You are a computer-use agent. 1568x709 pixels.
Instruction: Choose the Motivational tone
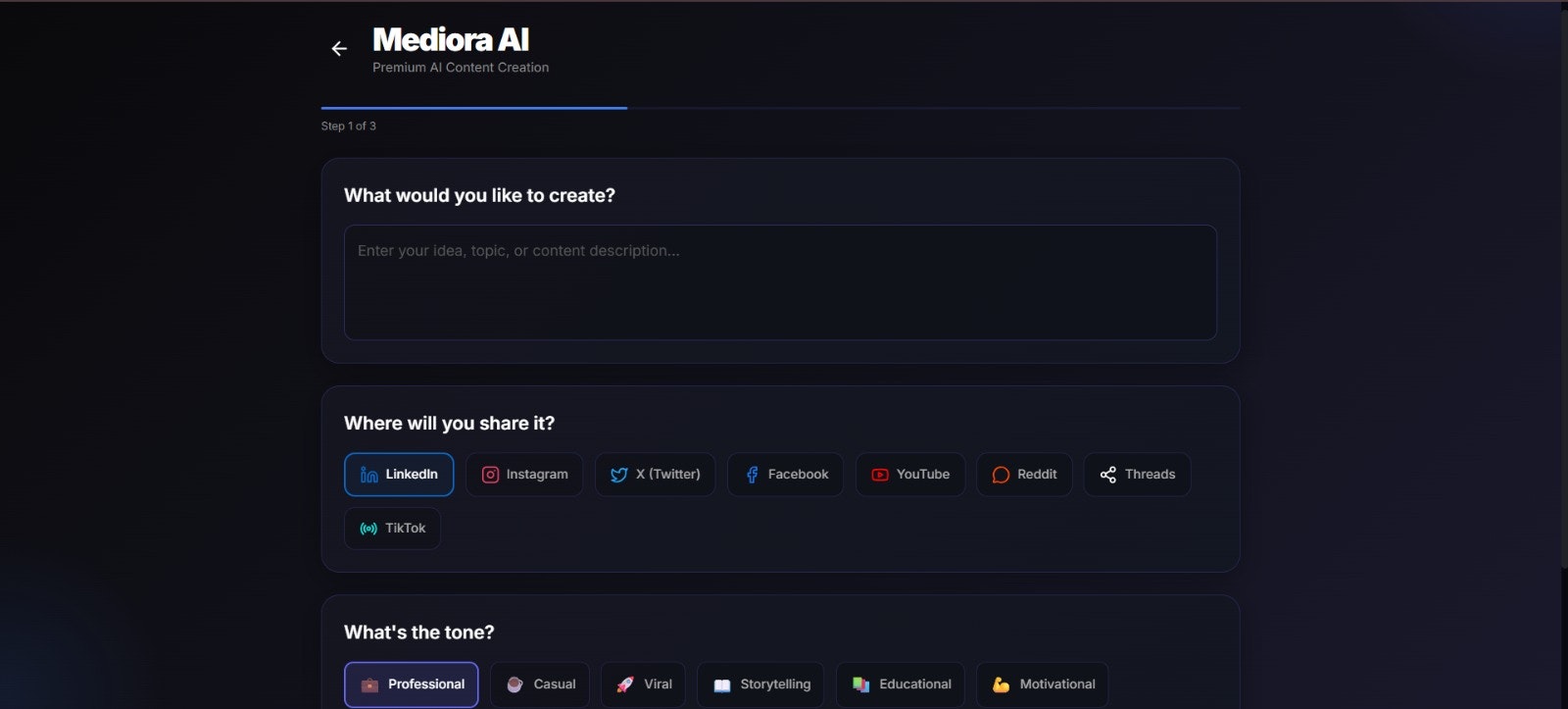pos(1043,684)
